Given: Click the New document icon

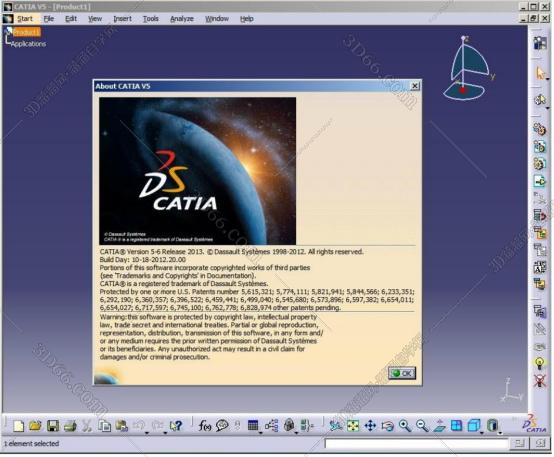Looking at the screenshot, I should 18,426.
